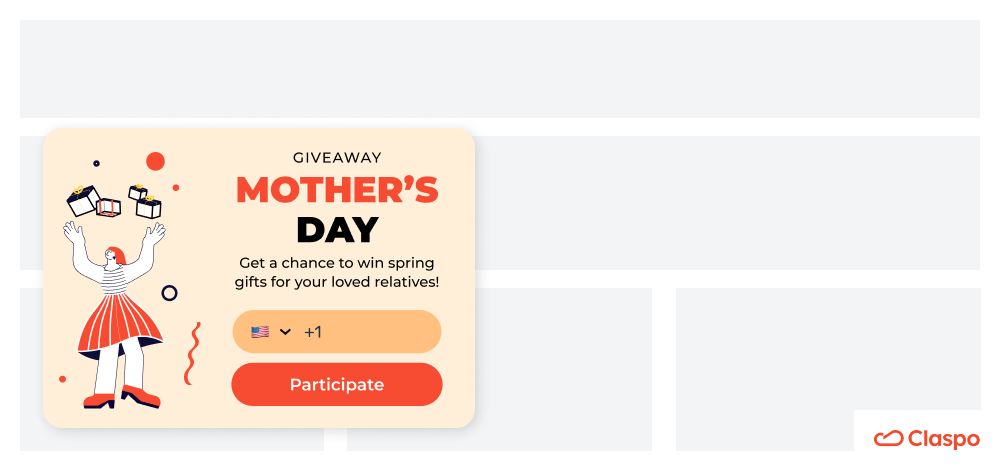Click the +1 dial code text
This screenshot has height=470, width=1000.
tap(313, 332)
